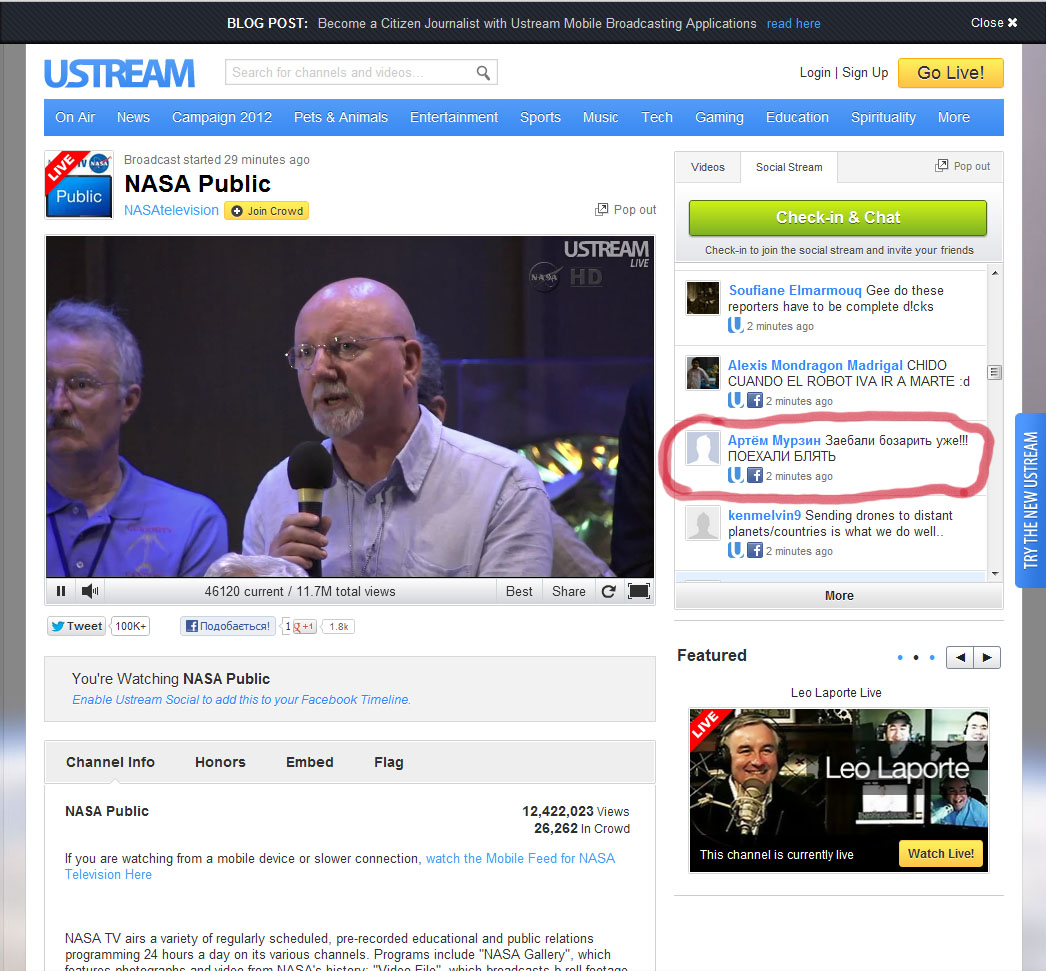Show previous featured channel
The height and width of the screenshot is (971, 1046).
960,658
